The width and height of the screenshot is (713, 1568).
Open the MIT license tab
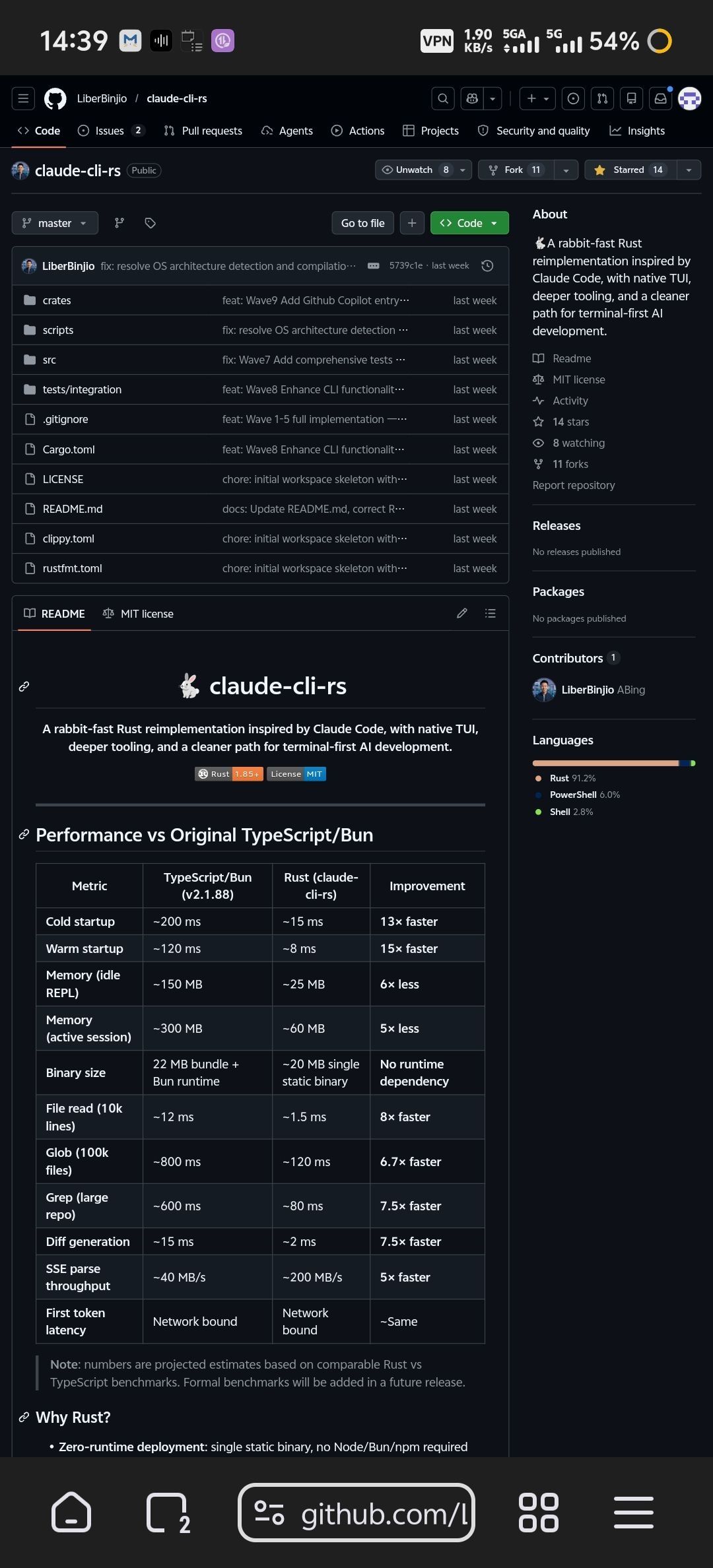139,614
